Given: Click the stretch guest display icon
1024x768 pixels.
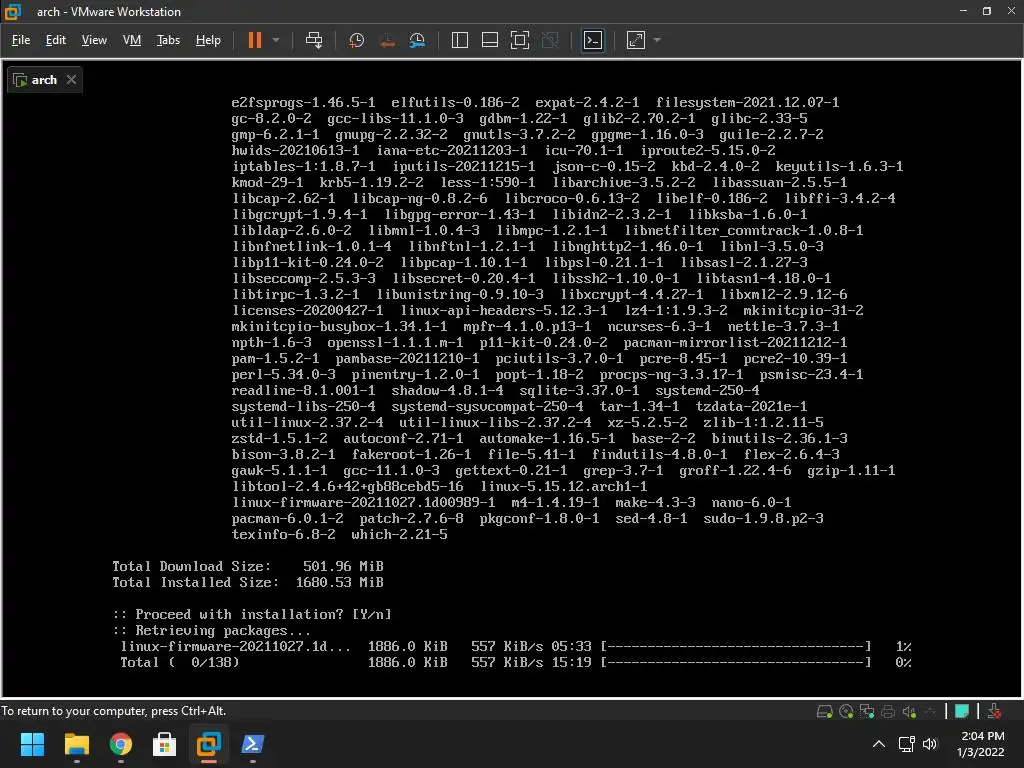Looking at the screenshot, I should (x=635, y=40).
